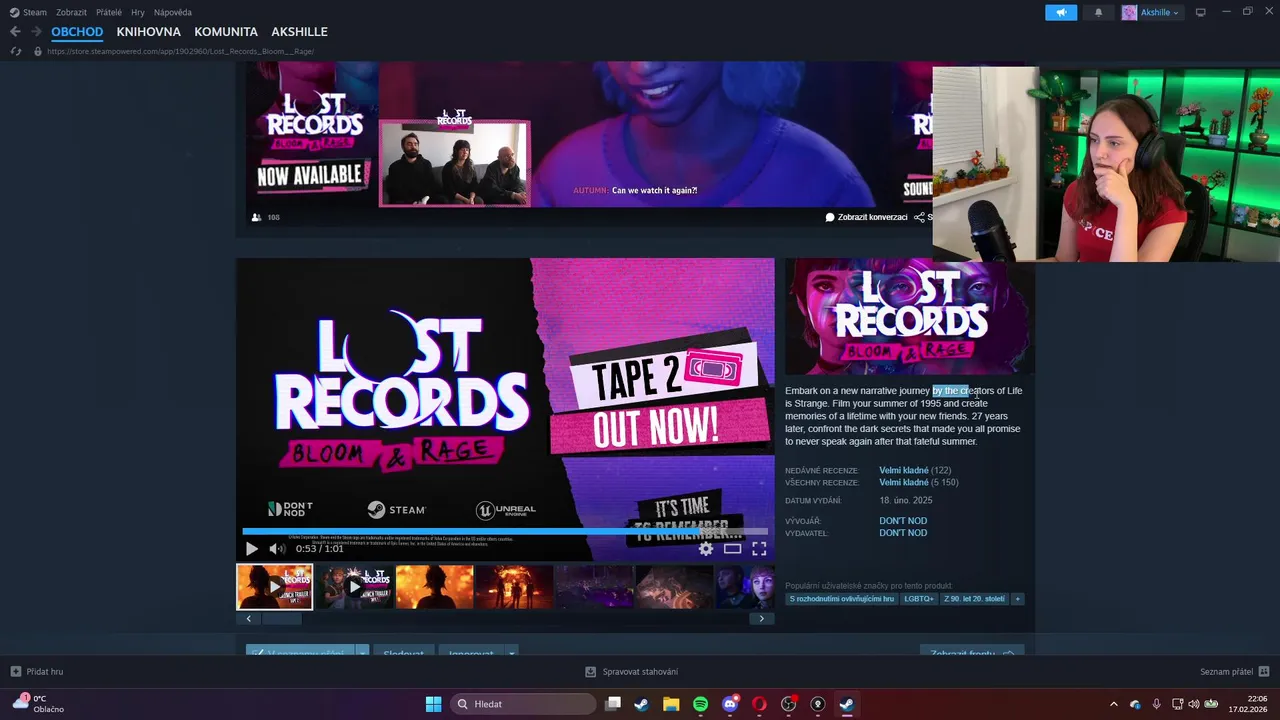Open Task View on the taskbar

pos(613,704)
